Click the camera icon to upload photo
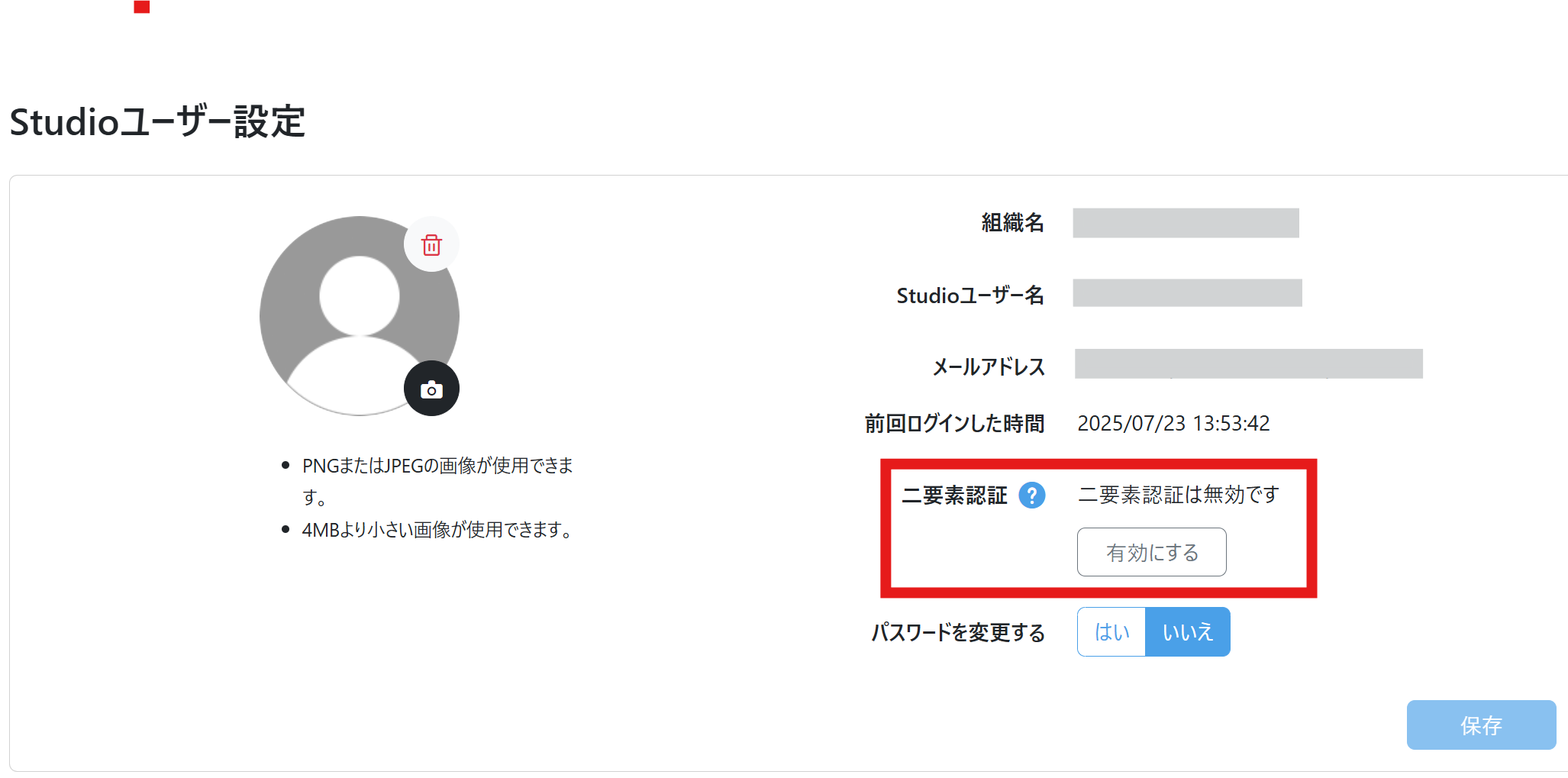Viewport: 1568px width, 778px height. (x=431, y=389)
